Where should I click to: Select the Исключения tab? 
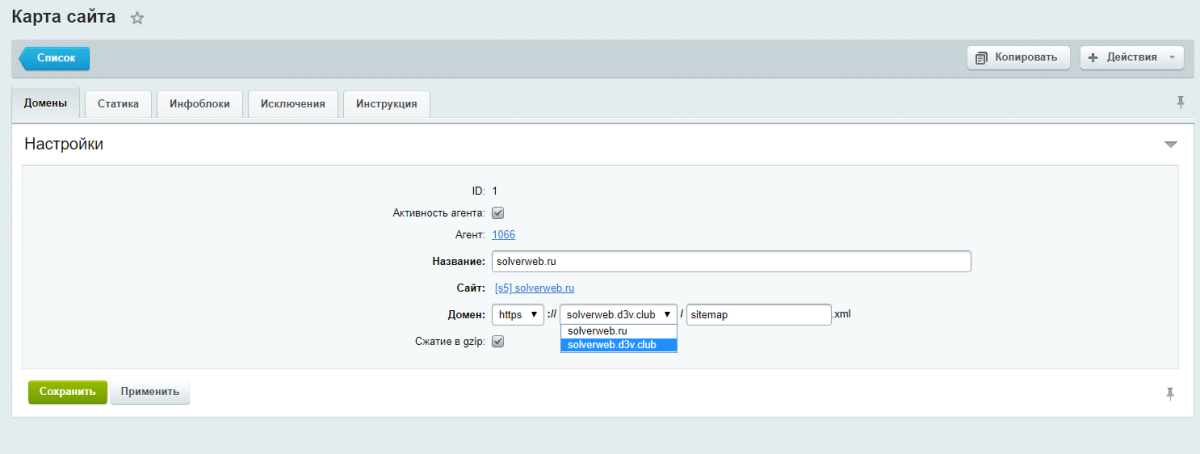pyautogui.click(x=292, y=104)
